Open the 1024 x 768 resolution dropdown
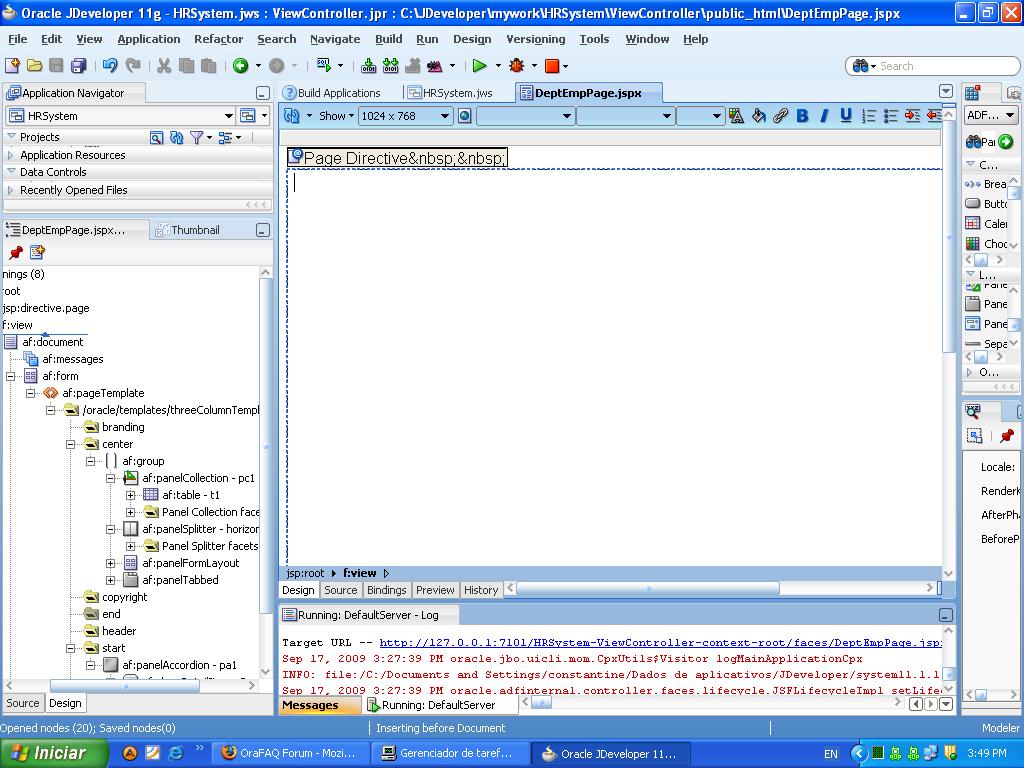The image size is (1024, 768). coord(405,116)
